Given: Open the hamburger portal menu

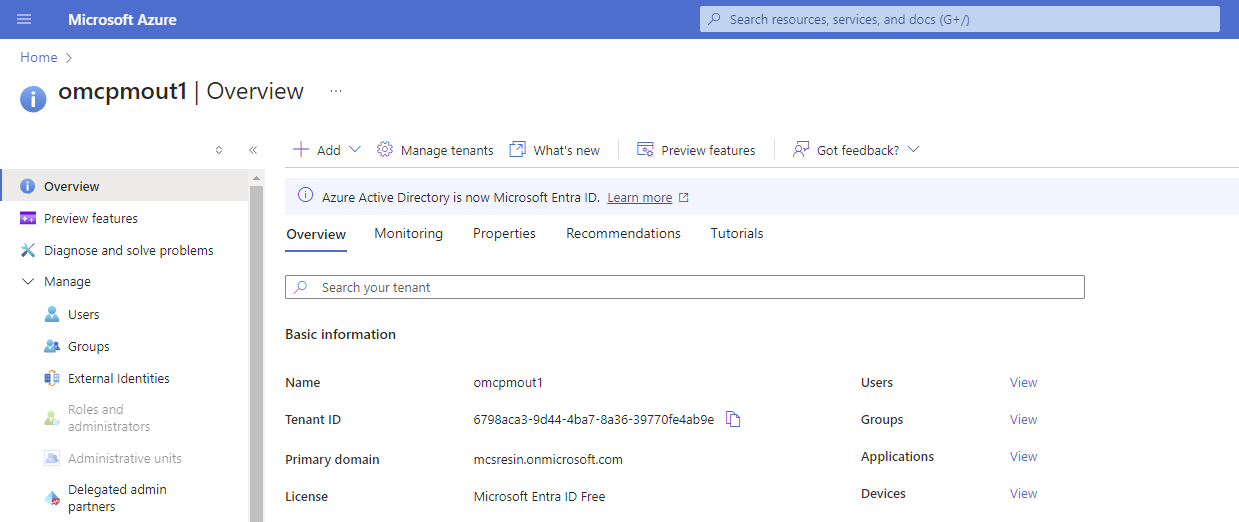Looking at the screenshot, I should point(25,19).
